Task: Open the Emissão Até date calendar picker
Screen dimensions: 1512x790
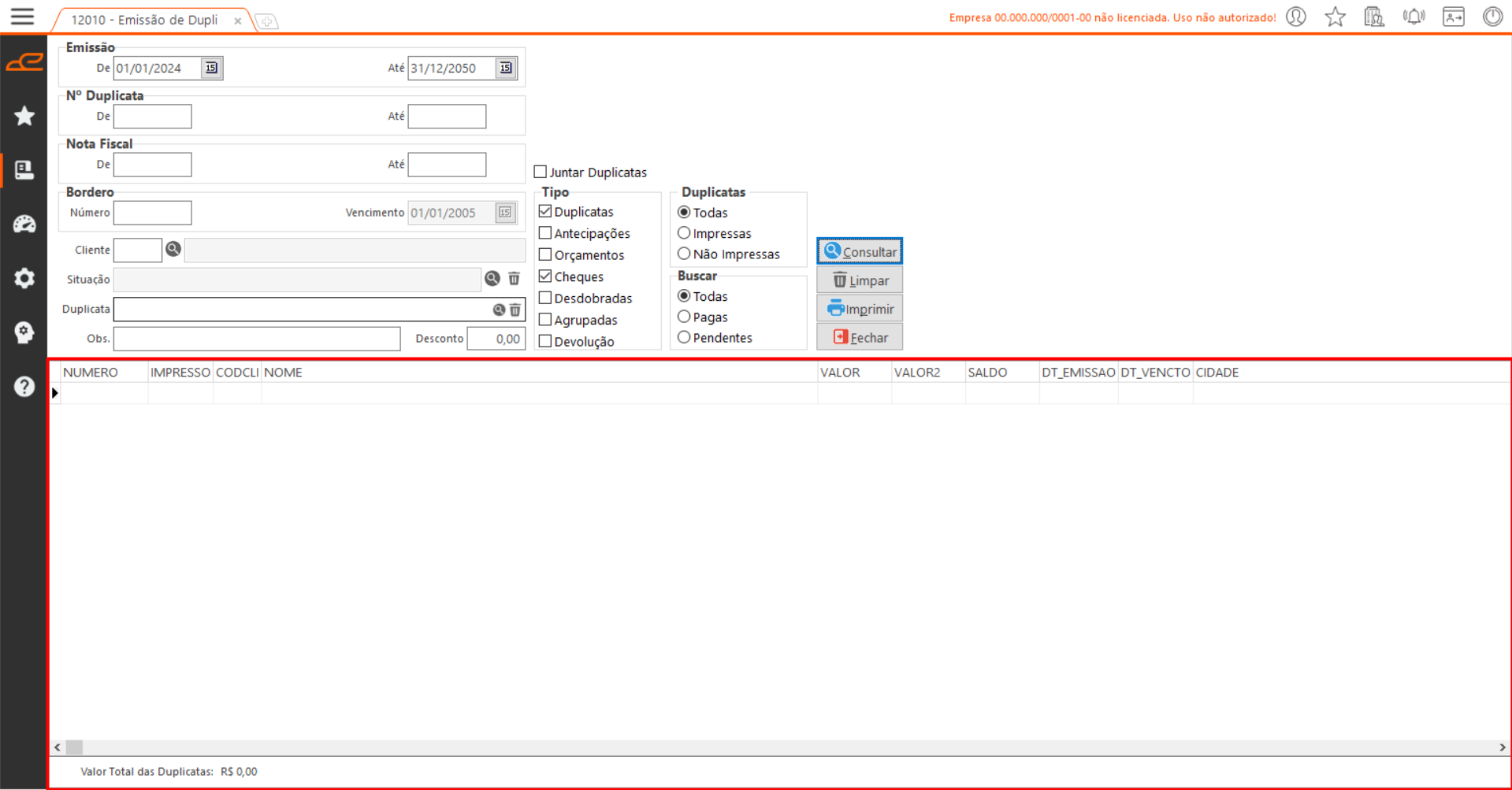Action: coord(506,69)
